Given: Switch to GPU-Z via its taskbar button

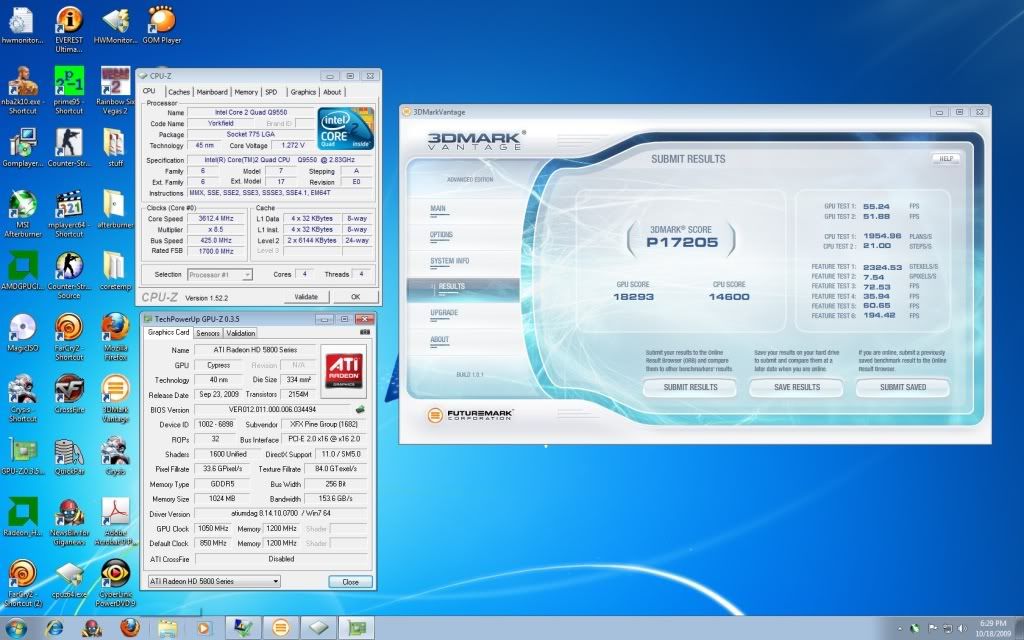Looking at the screenshot, I should [356, 628].
